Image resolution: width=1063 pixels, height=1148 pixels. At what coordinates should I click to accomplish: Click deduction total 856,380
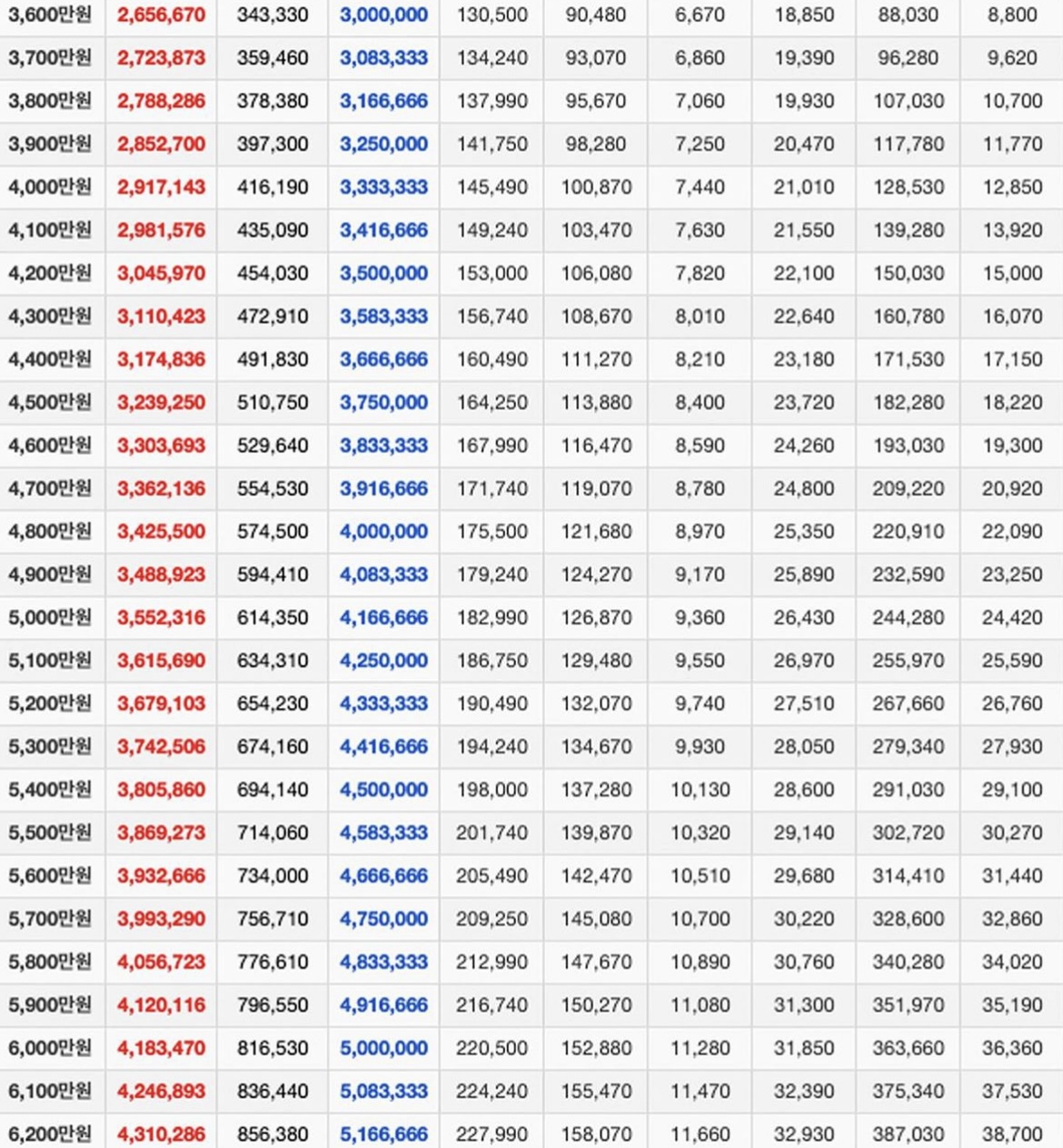273,1134
